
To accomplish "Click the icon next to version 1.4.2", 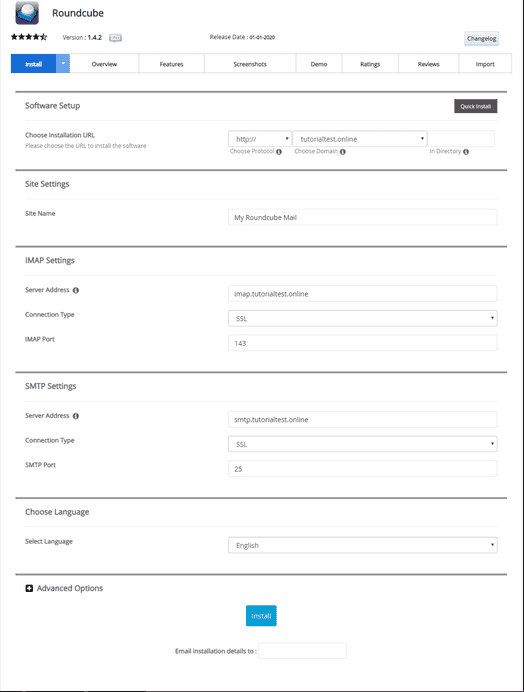I will tap(115, 38).
